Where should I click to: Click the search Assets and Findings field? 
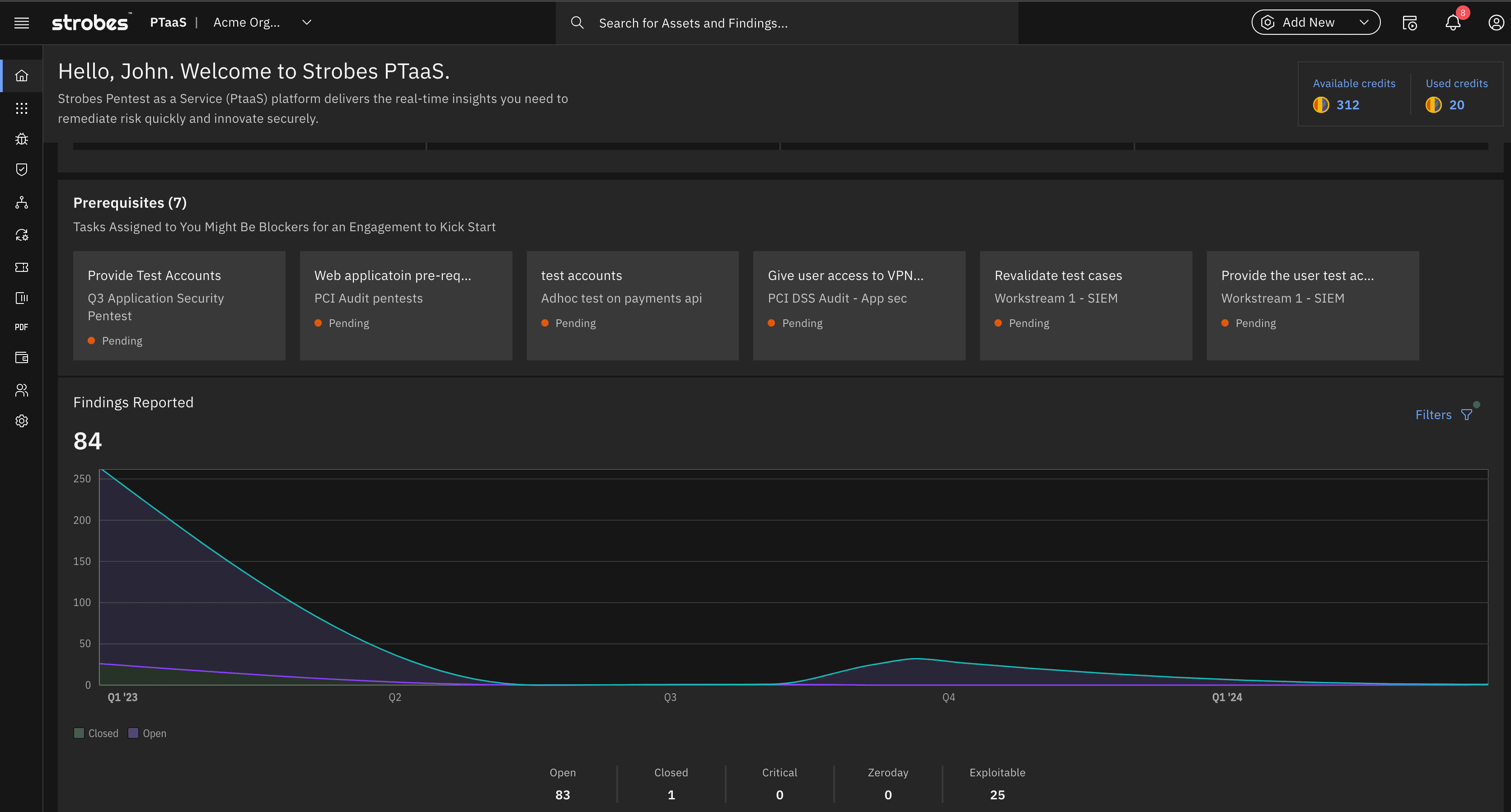pos(786,23)
